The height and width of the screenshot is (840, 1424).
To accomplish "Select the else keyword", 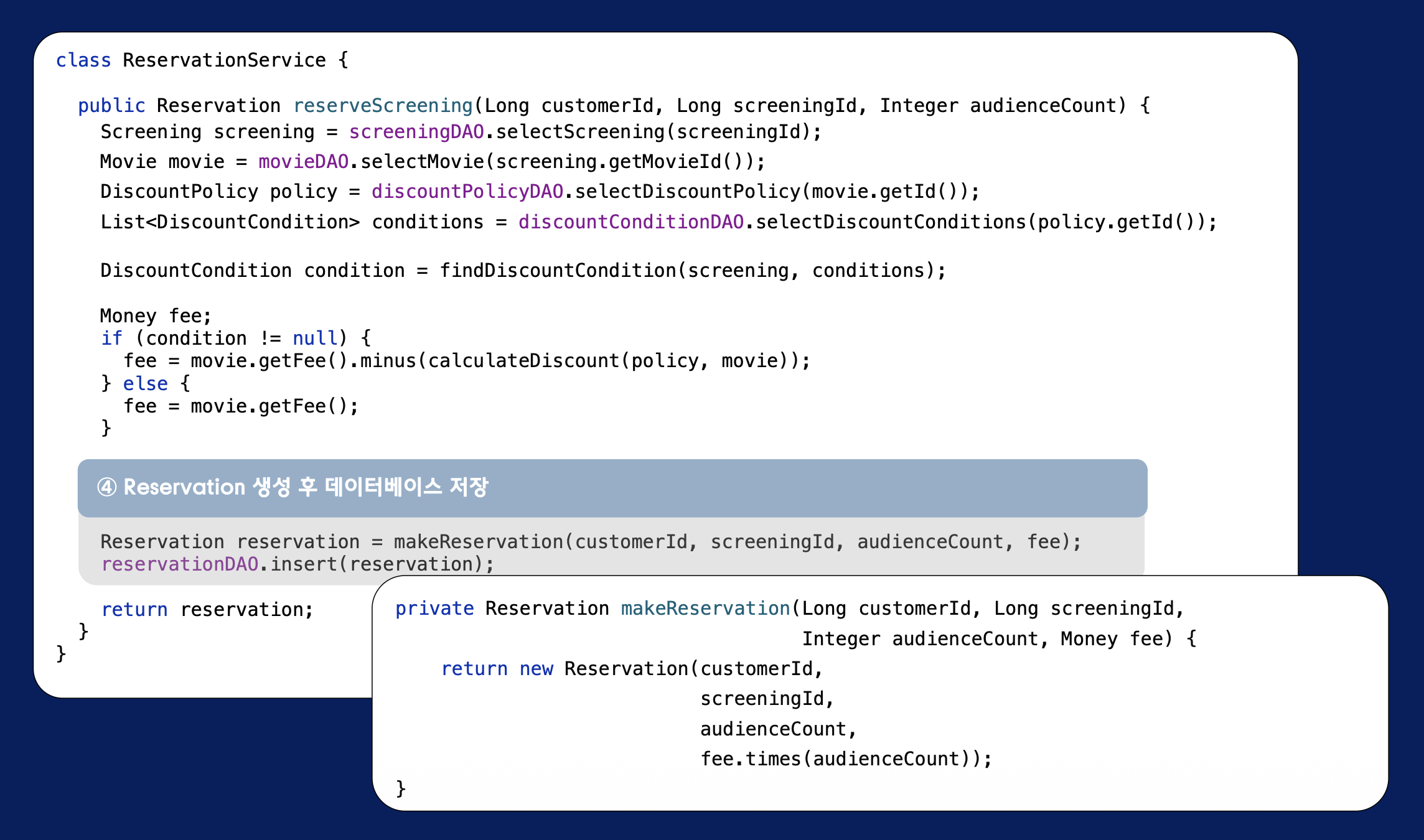I will click(x=145, y=384).
